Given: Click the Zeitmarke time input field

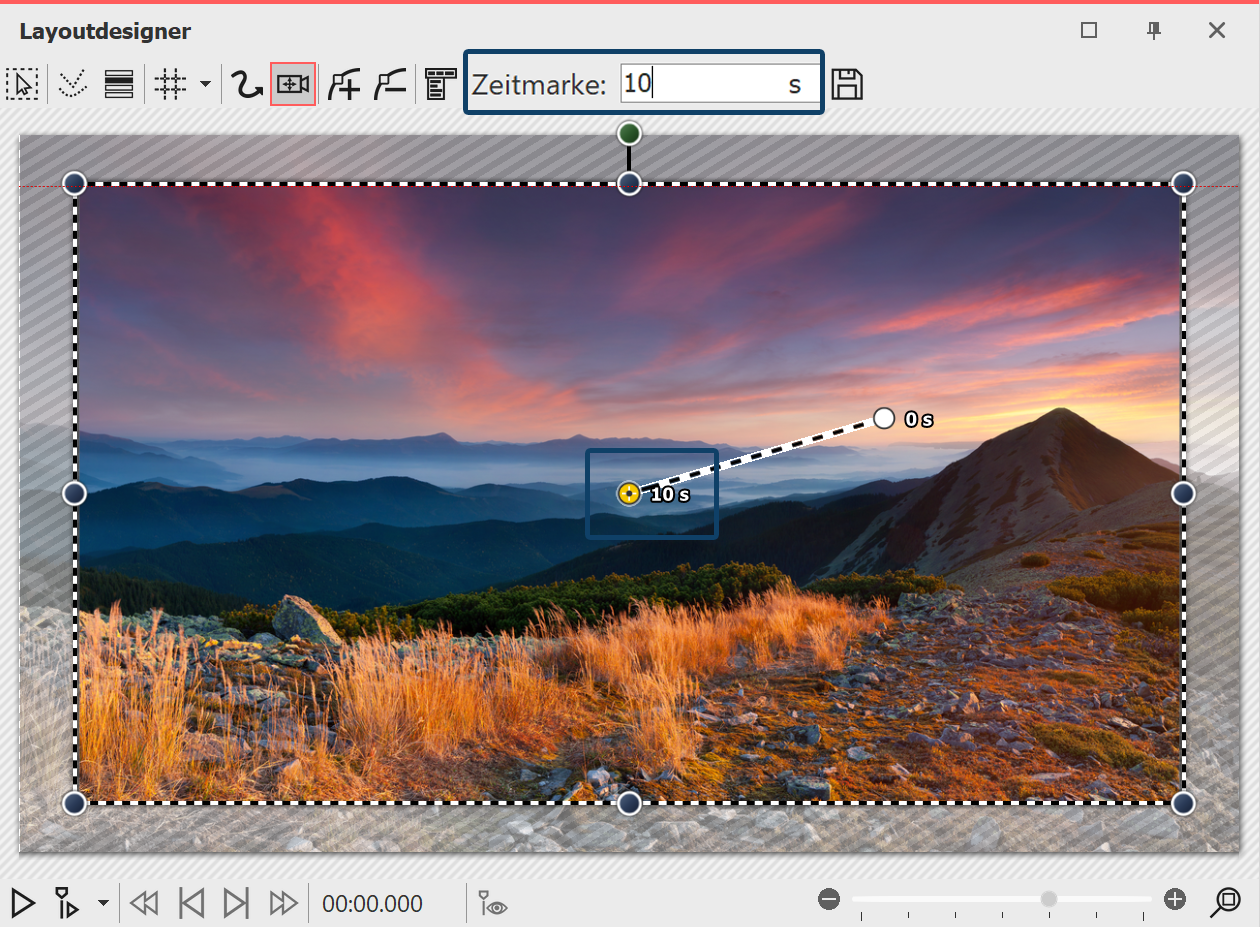Looking at the screenshot, I should [x=700, y=84].
